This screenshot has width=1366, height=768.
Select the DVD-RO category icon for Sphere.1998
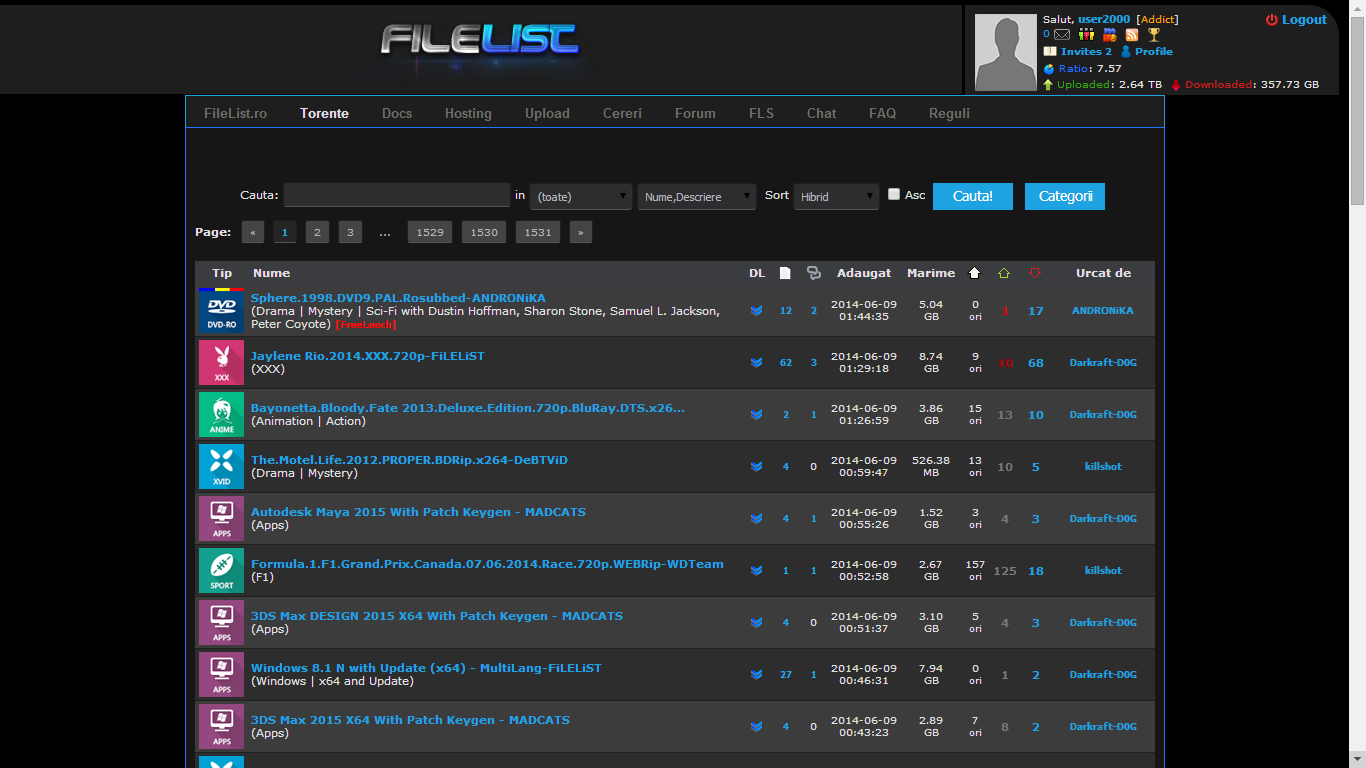tap(221, 310)
